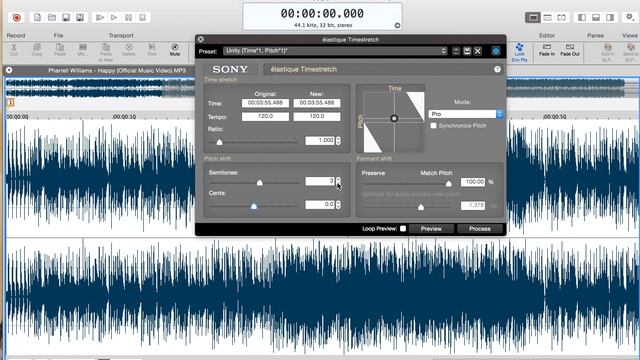Click Play All in the Transport group

[x=100, y=17]
